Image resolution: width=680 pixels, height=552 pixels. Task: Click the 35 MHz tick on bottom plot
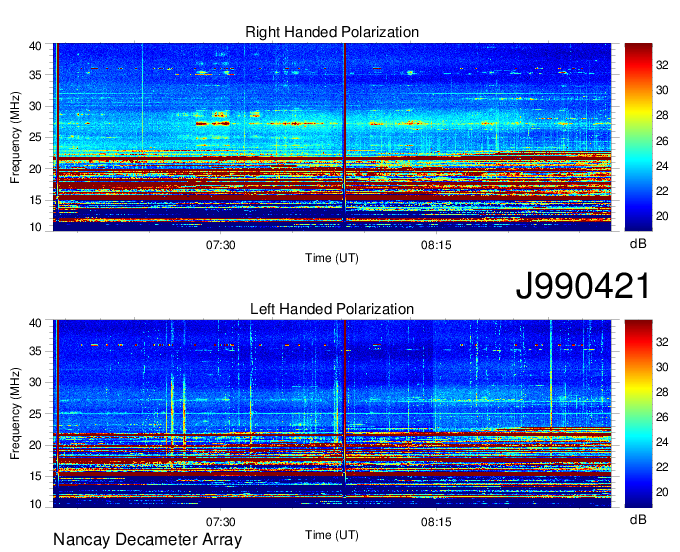pyautogui.click(x=35, y=351)
